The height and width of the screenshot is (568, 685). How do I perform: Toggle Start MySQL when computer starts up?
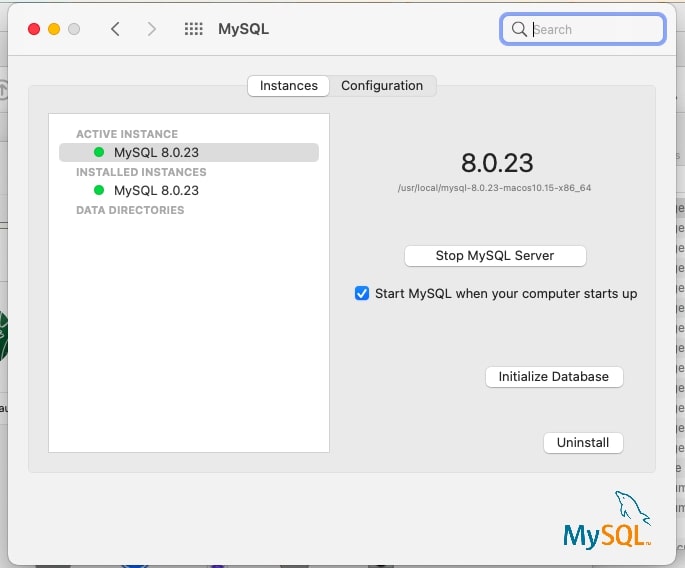362,293
